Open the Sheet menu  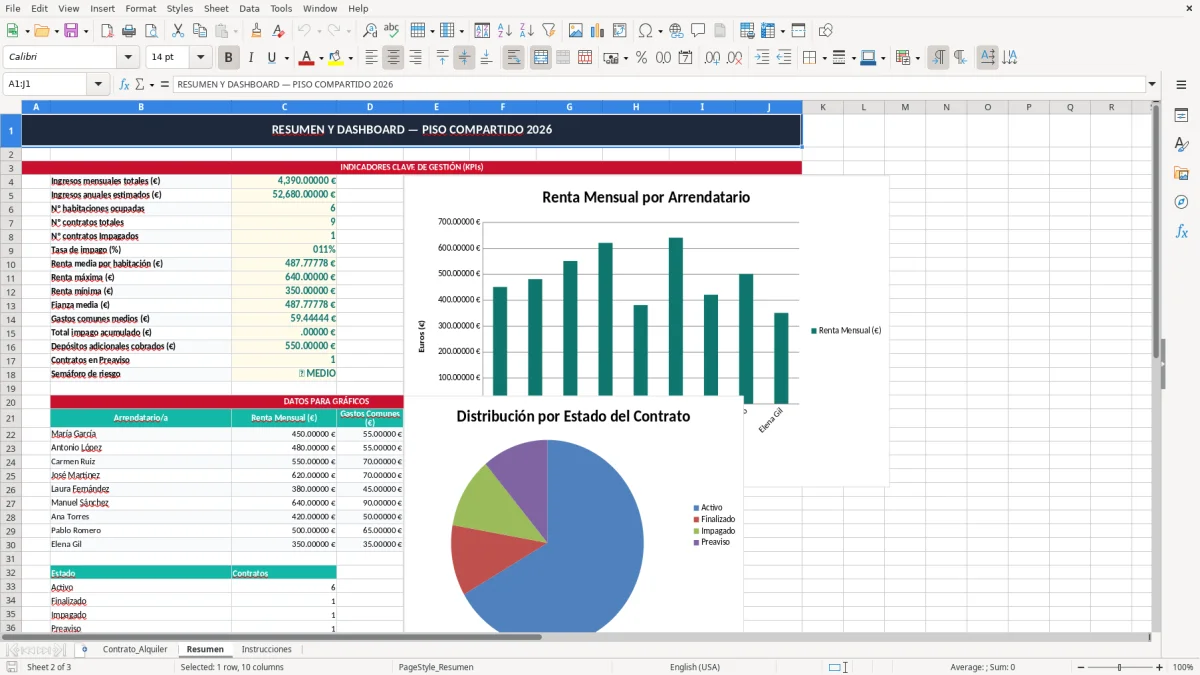[x=217, y=8]
